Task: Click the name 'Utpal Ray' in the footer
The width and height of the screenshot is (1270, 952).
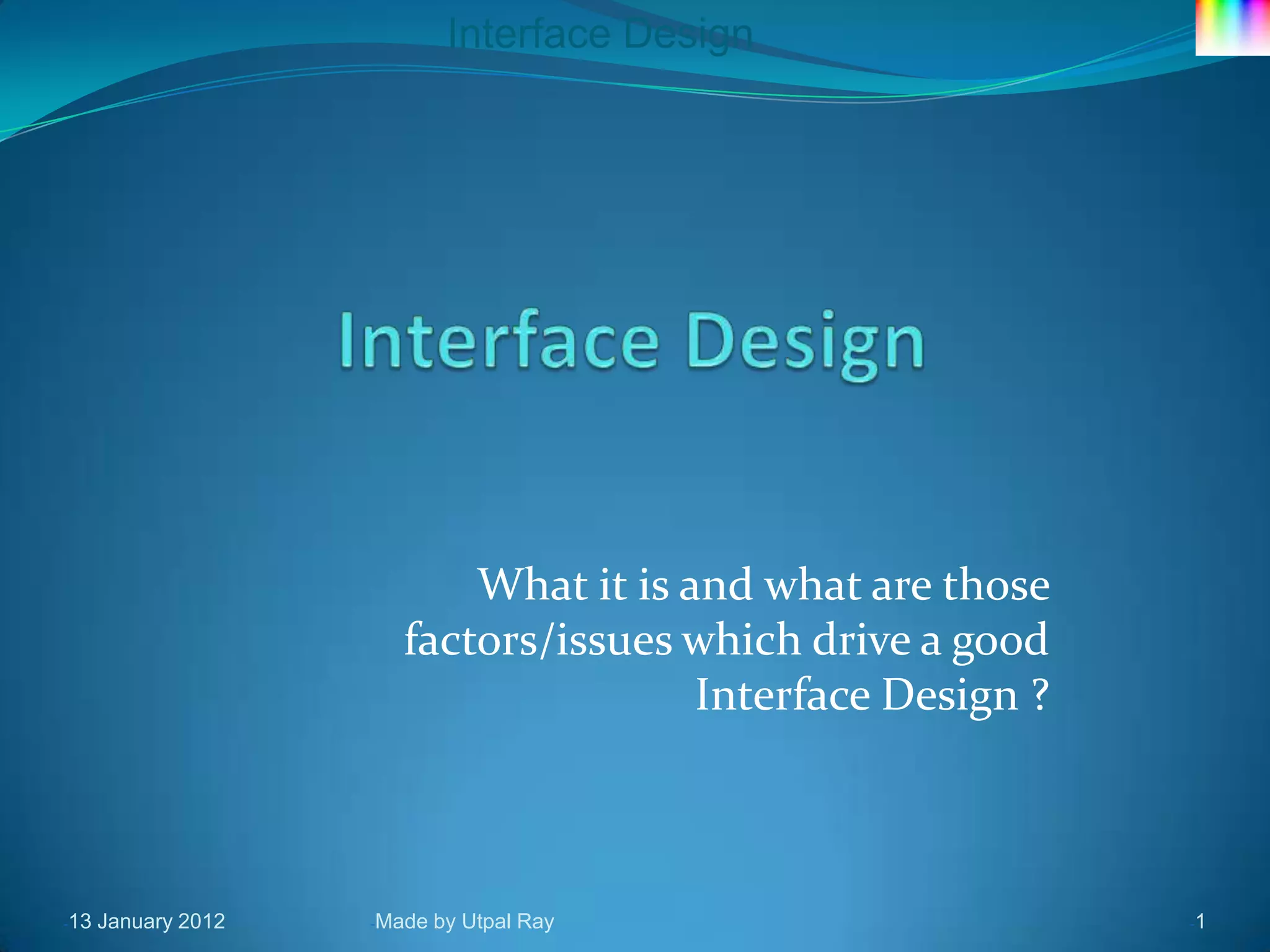Action: point(508,921)
